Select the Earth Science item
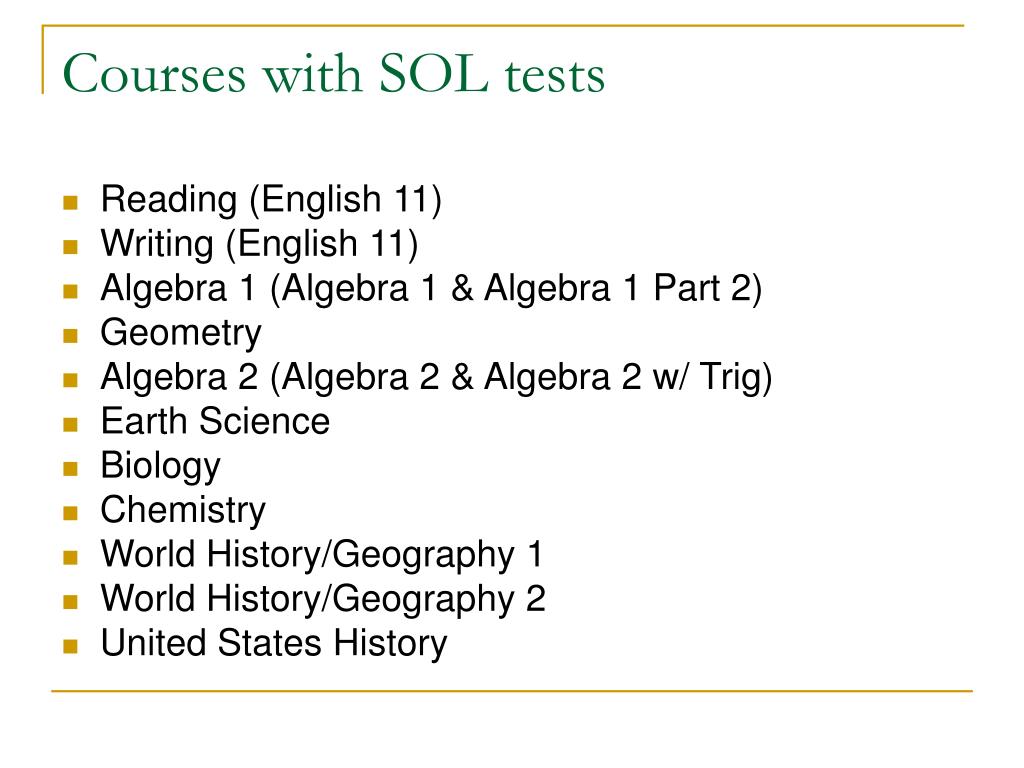This screenshot has width=1024, height=768. (x=216, y=421)
